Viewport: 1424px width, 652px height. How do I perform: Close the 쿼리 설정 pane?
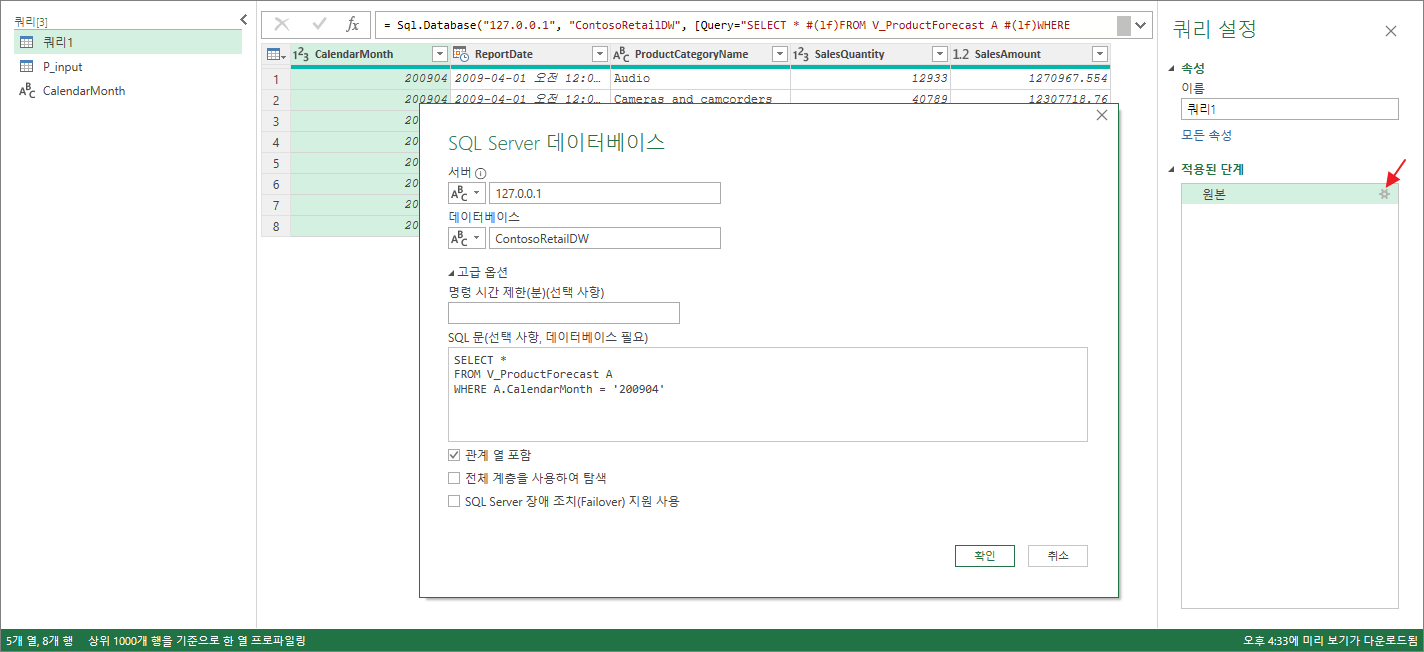click(1390, 31)
